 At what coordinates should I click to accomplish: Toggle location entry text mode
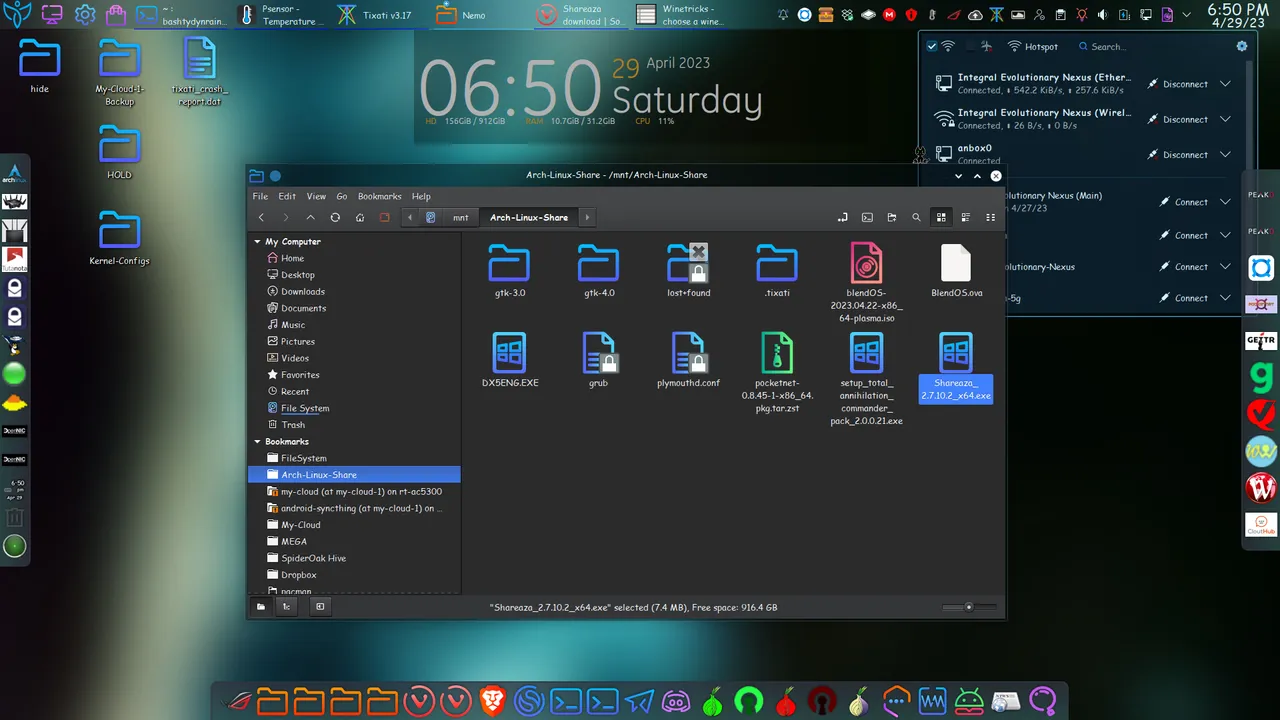pyautogui.click(x=842, y=217)
